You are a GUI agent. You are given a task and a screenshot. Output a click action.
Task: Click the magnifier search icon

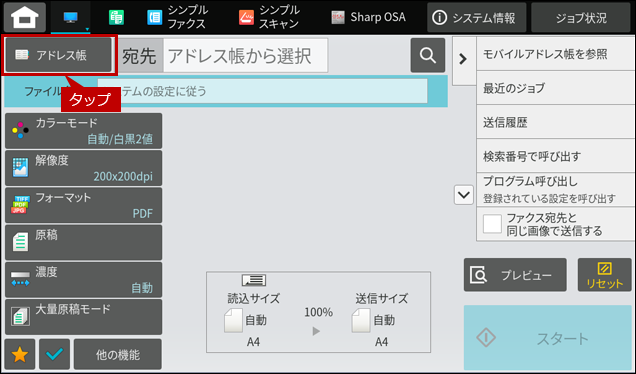[428, 55]
